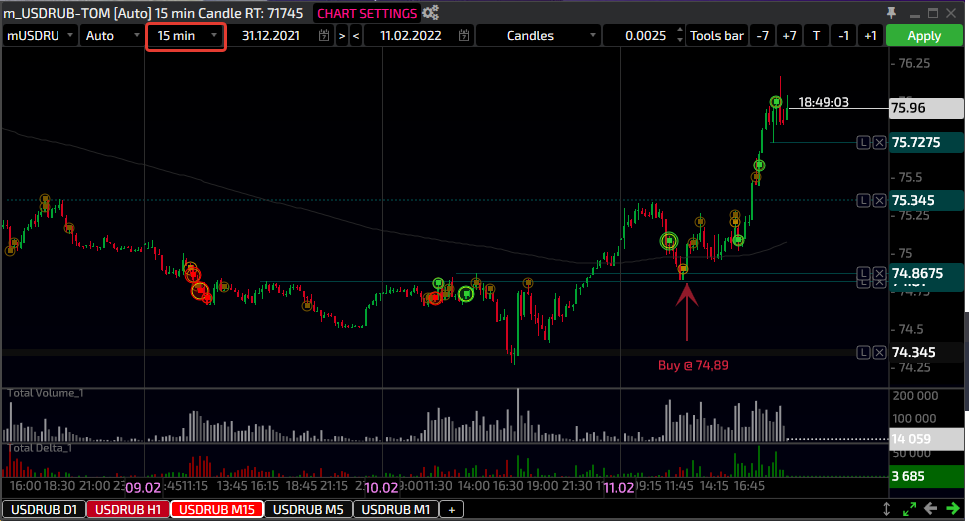Open calendar picker for end date 11.02.2022
The image size is (969, 521).
(x=464, y=36)
